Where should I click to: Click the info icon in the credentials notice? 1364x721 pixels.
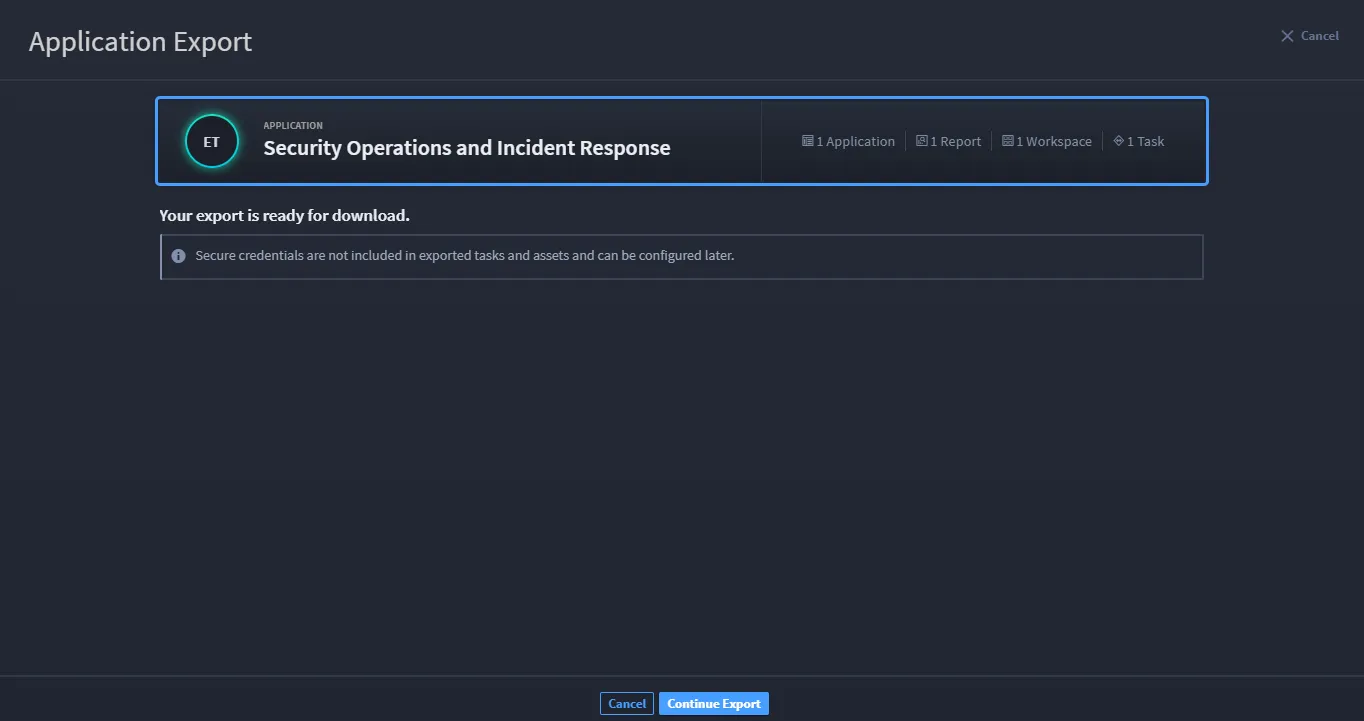(x=178, y=256)
